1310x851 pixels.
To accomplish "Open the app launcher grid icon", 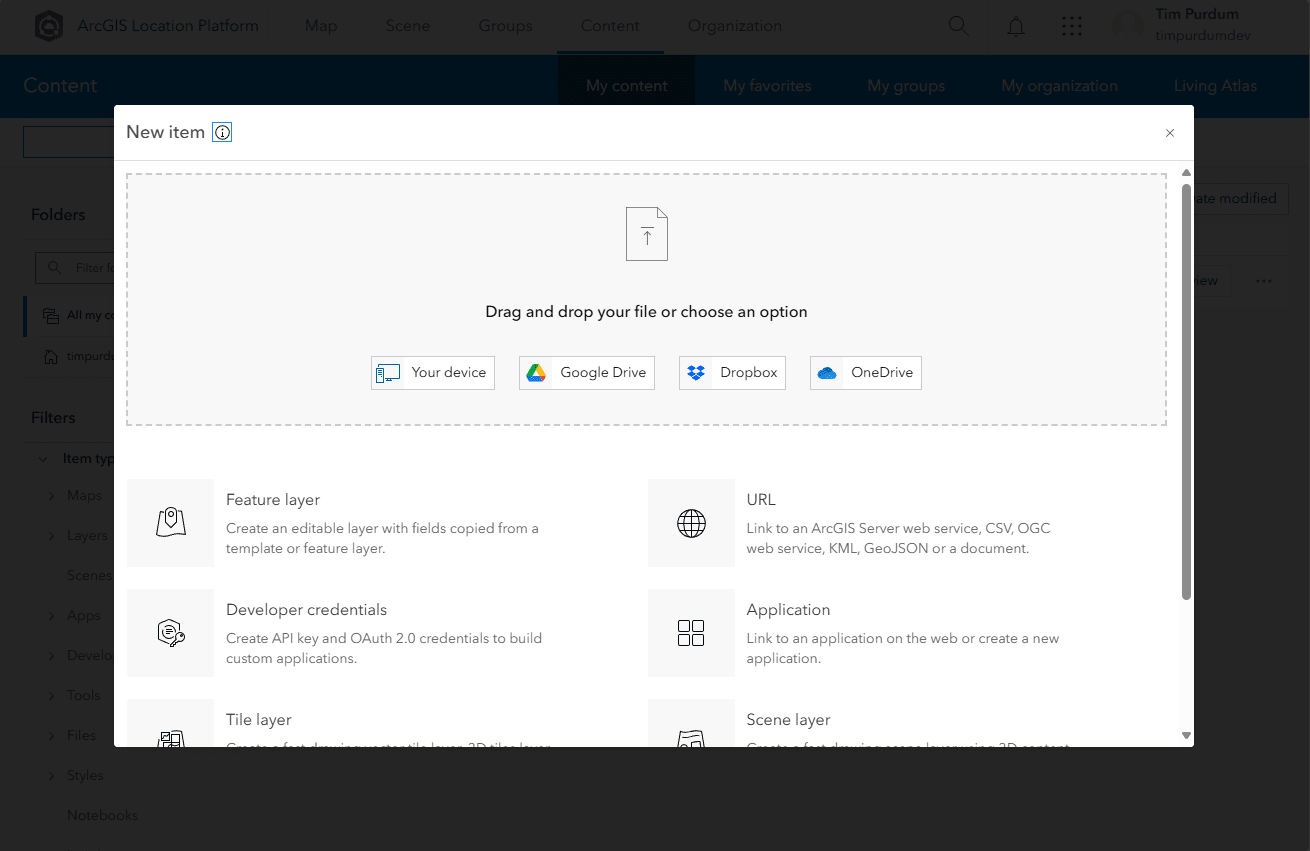I will (1072, 27).
